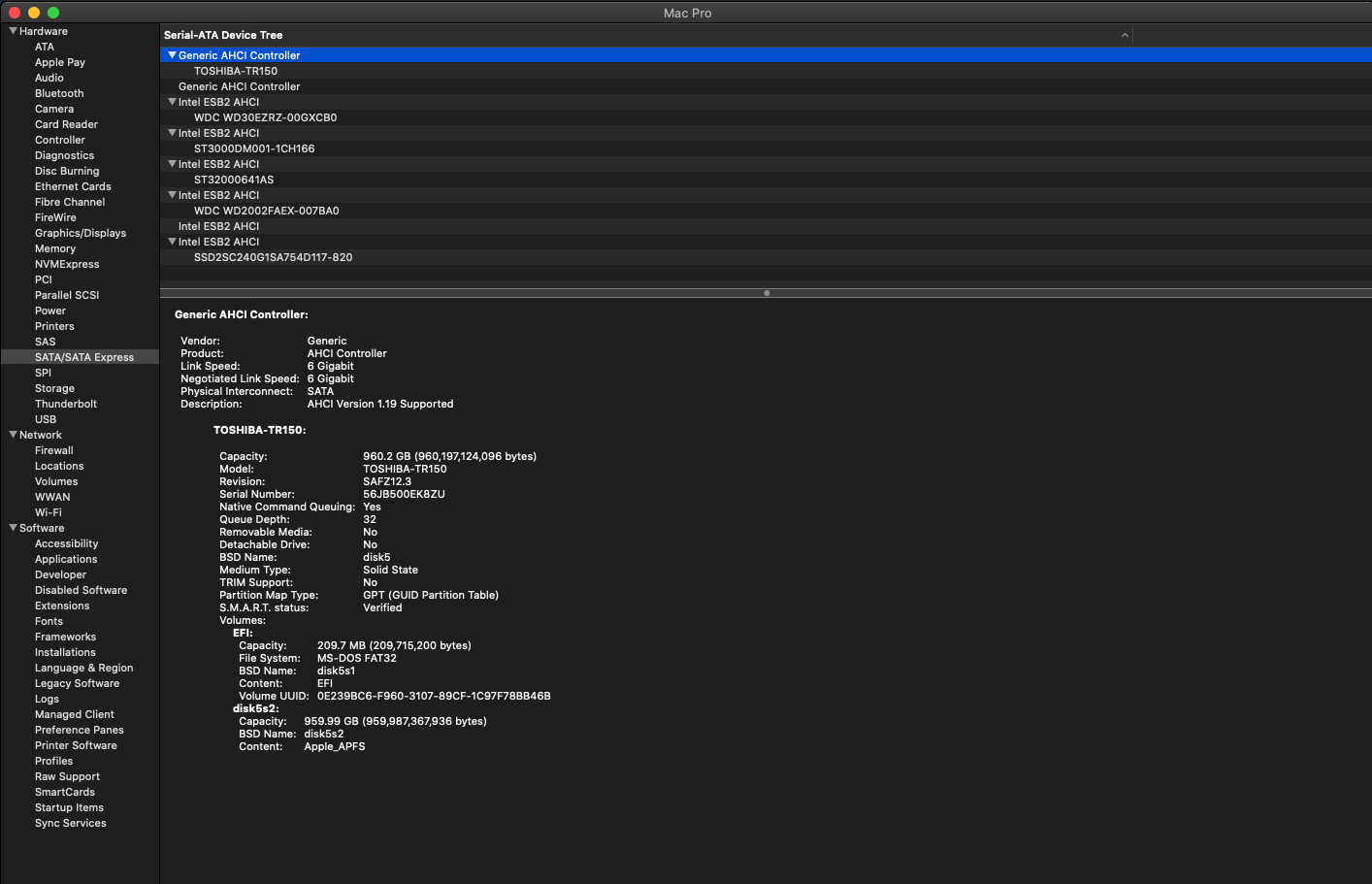Show Power information
1372x884 pixels.
[50, 311]
